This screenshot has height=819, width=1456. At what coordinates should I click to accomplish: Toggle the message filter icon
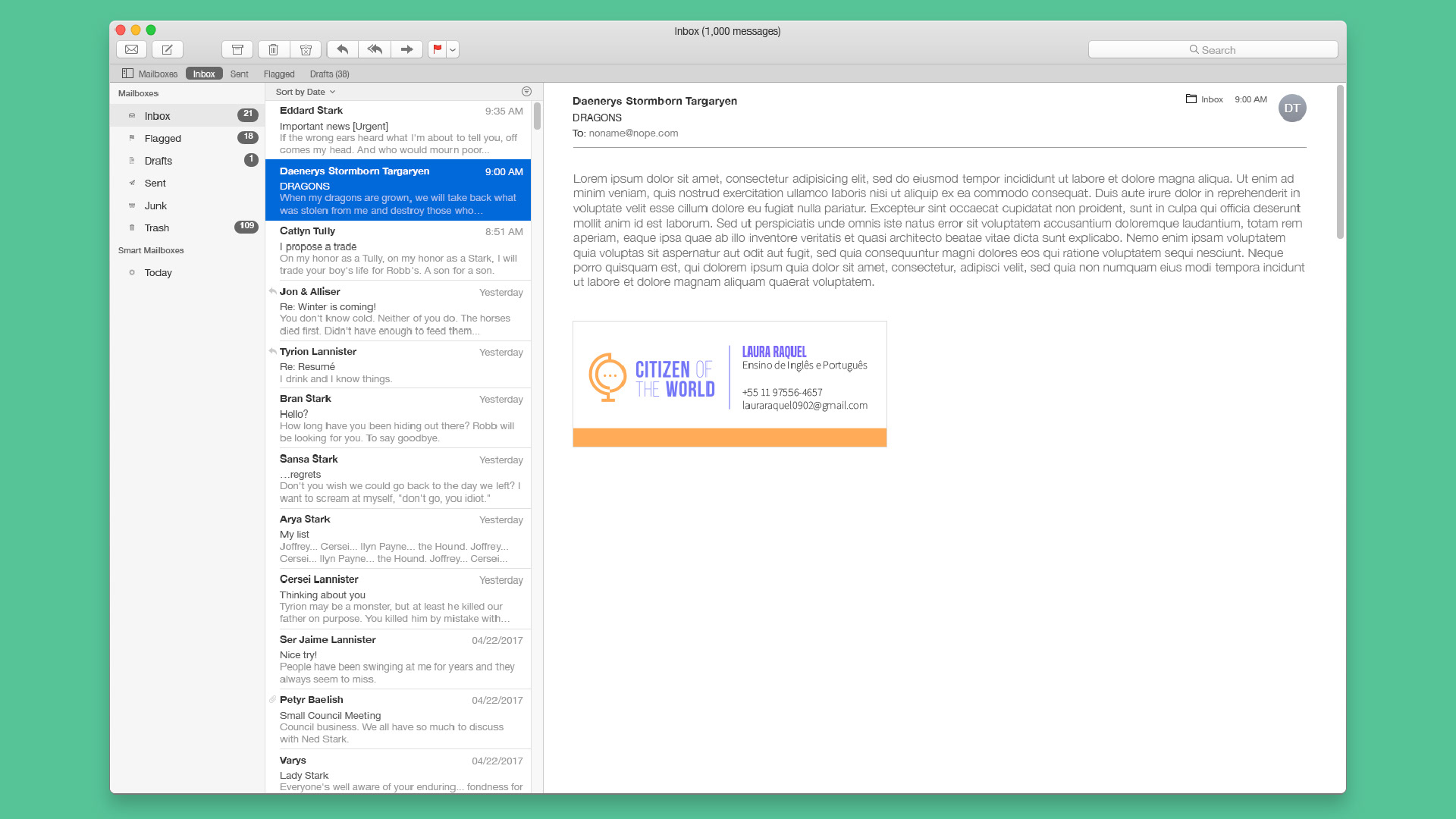[526, 92]
